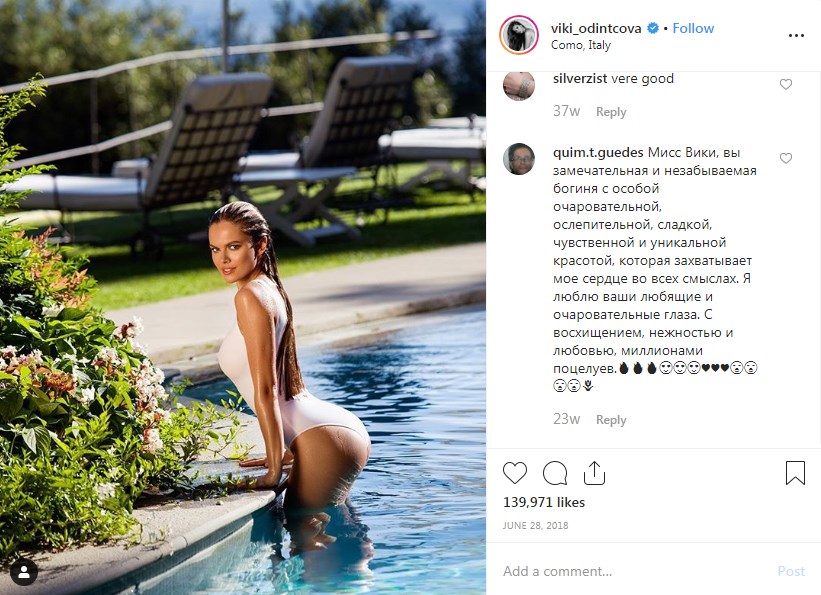This screenshot has width=821, height=595.
Task: Open viki_odintcova username link
Action: click(596, 28)
